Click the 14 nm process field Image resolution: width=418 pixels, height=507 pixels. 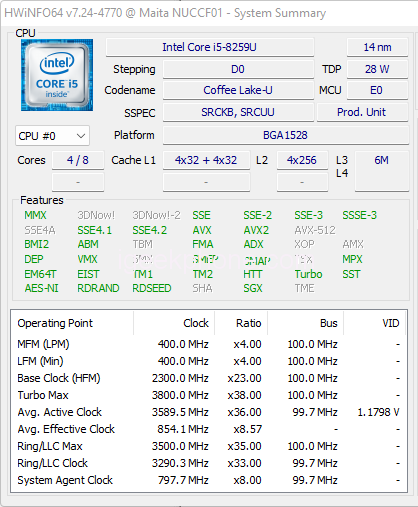coord(377,47)
